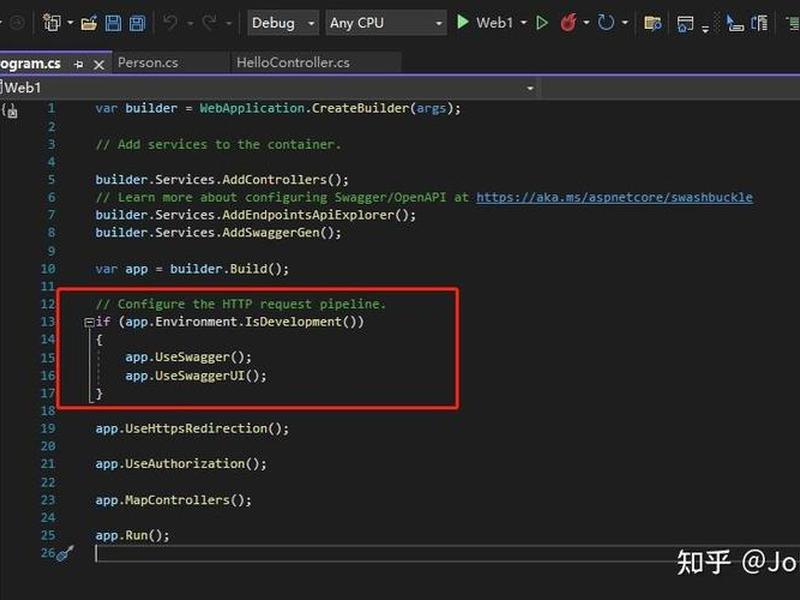Click the app.UseHttpsRedirection() line
Viewport: 800px width, 600px height.
coord(192,429)
